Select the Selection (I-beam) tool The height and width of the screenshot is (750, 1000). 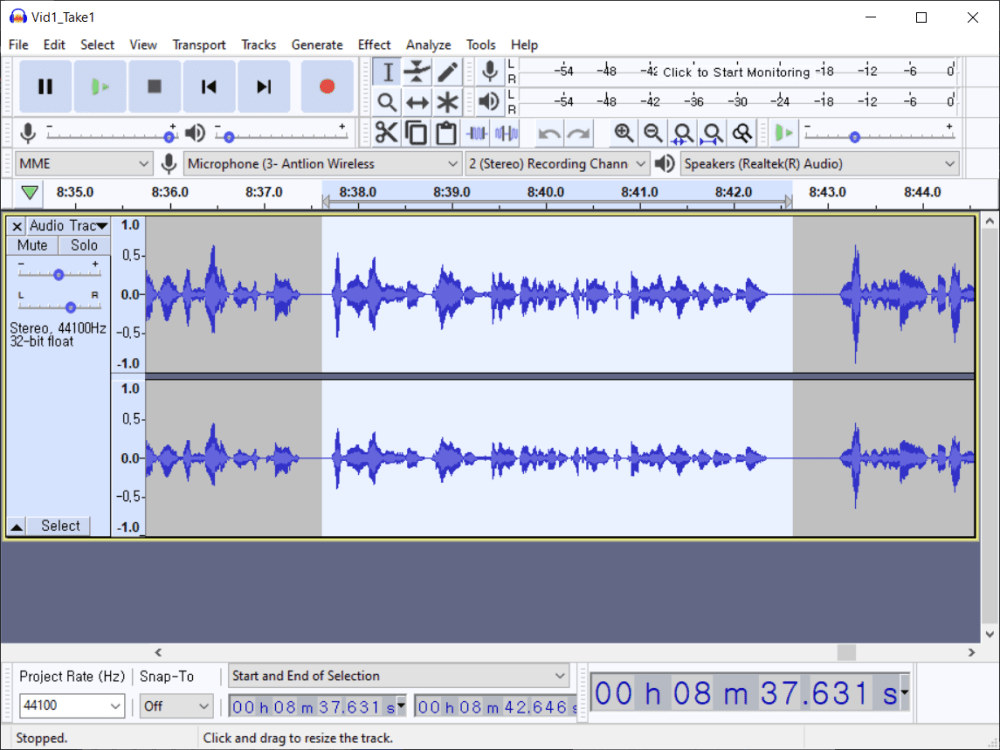pyautogui.click(x=387, y=71)
